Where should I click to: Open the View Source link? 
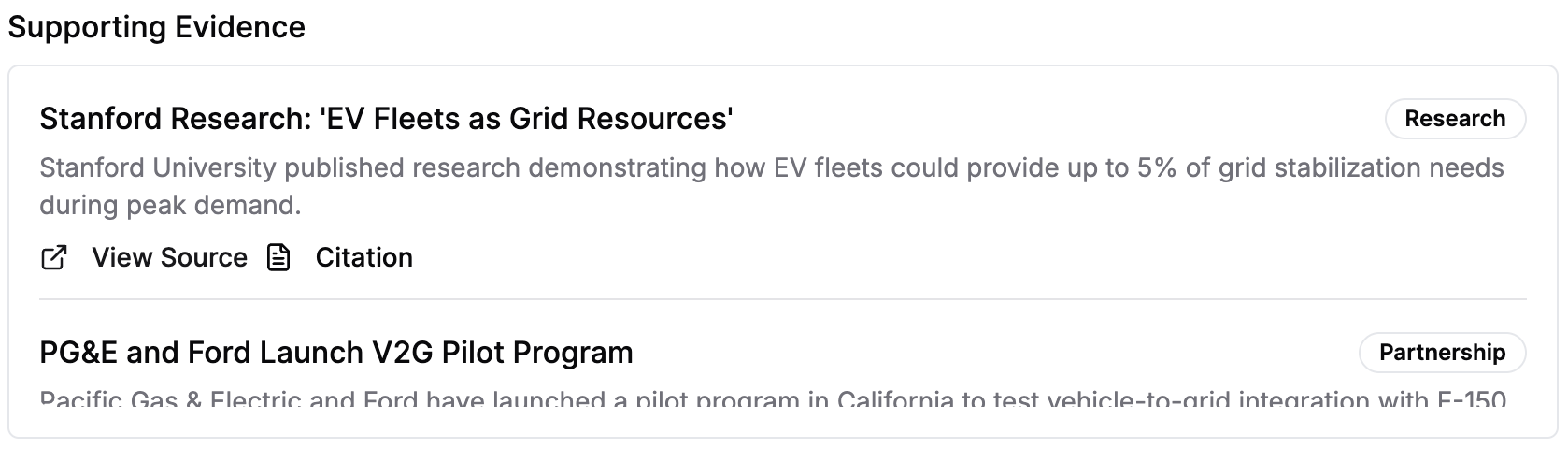169,257
